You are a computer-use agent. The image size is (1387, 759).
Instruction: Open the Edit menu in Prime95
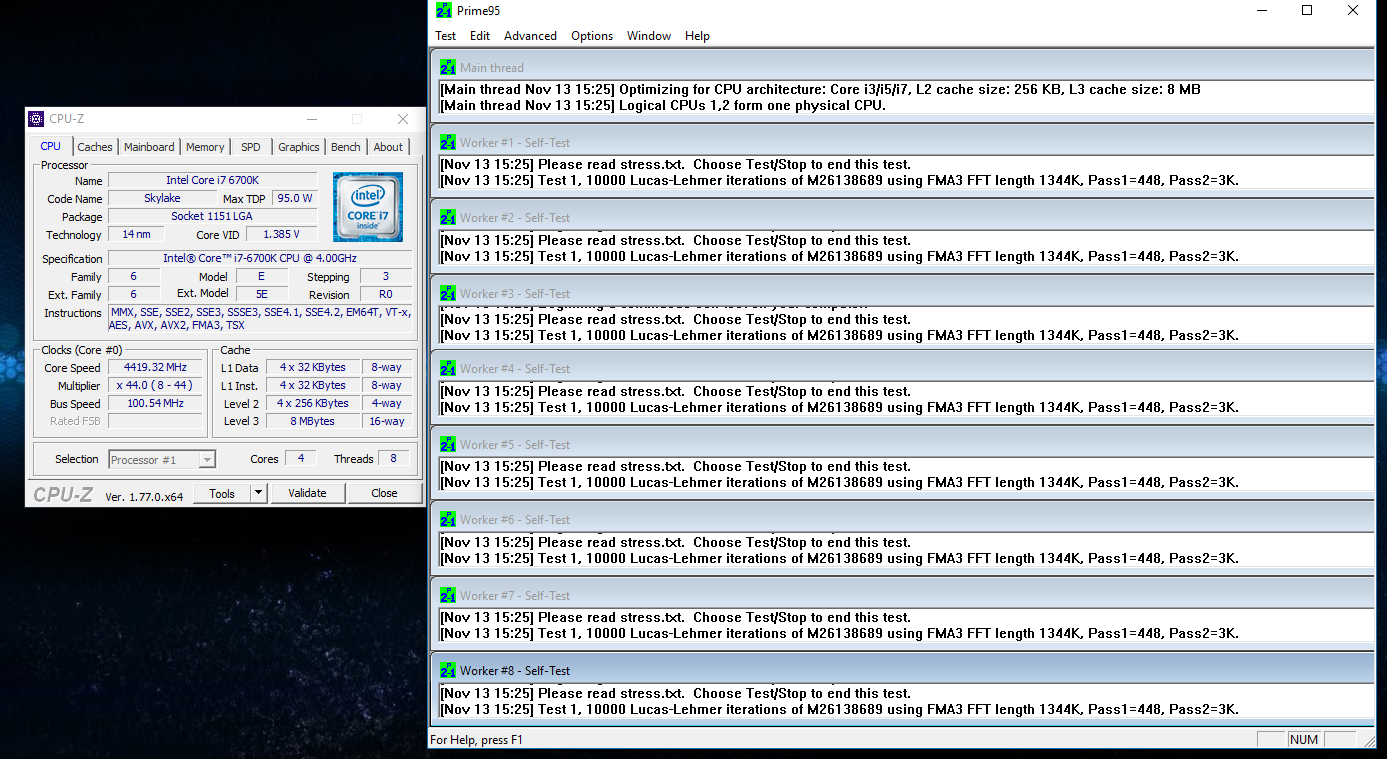(x=480, y=36)
